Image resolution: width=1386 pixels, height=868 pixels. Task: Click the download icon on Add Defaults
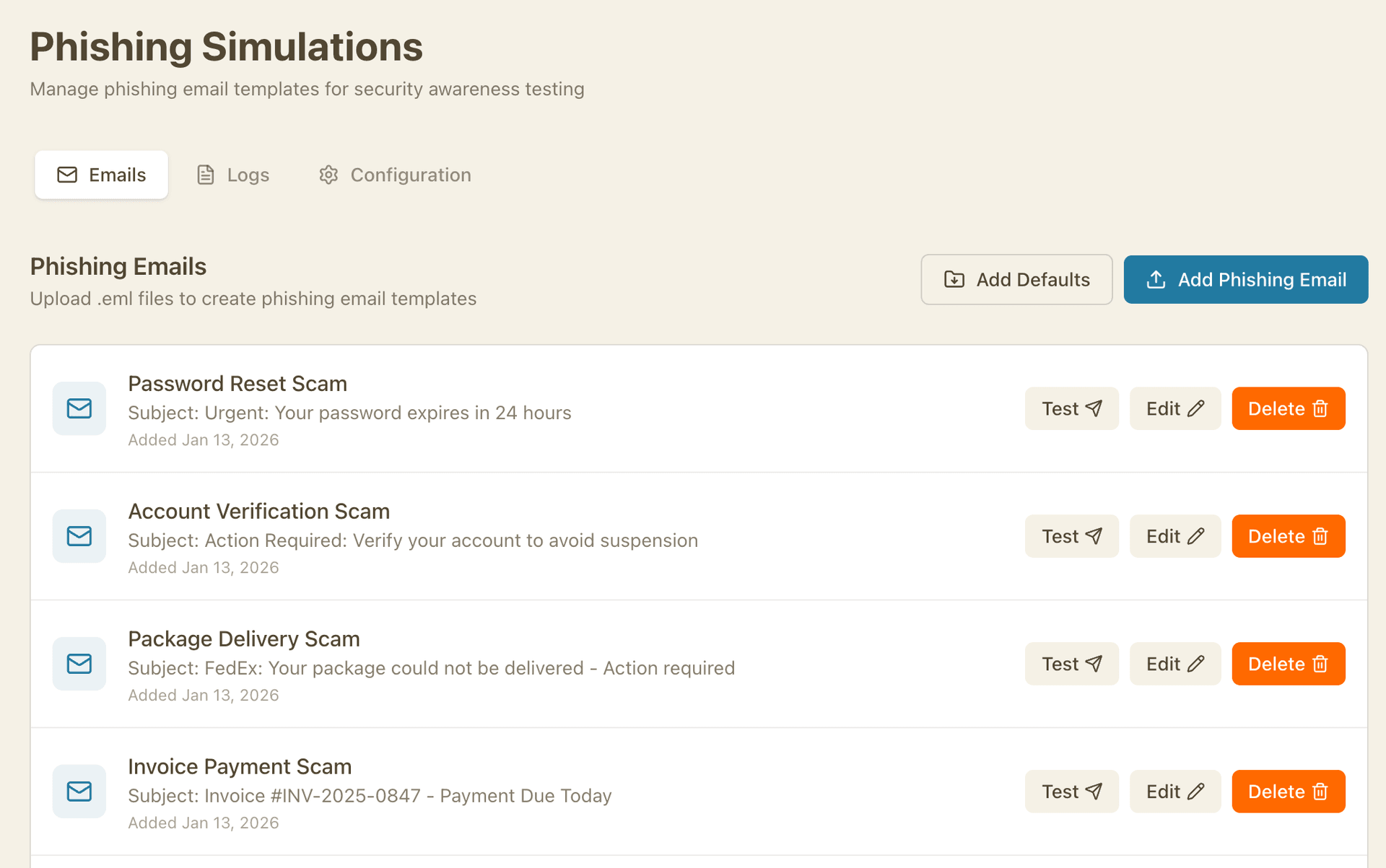coord(954,279)
